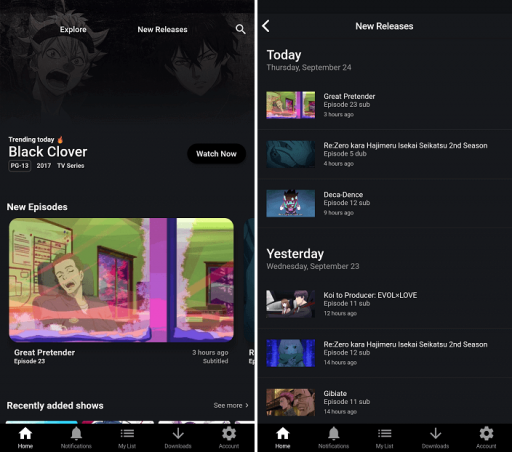This screenshot has width=512, height=452.
Task: Open Account gear in left screen navigation
Action: (x=229, y=434)
